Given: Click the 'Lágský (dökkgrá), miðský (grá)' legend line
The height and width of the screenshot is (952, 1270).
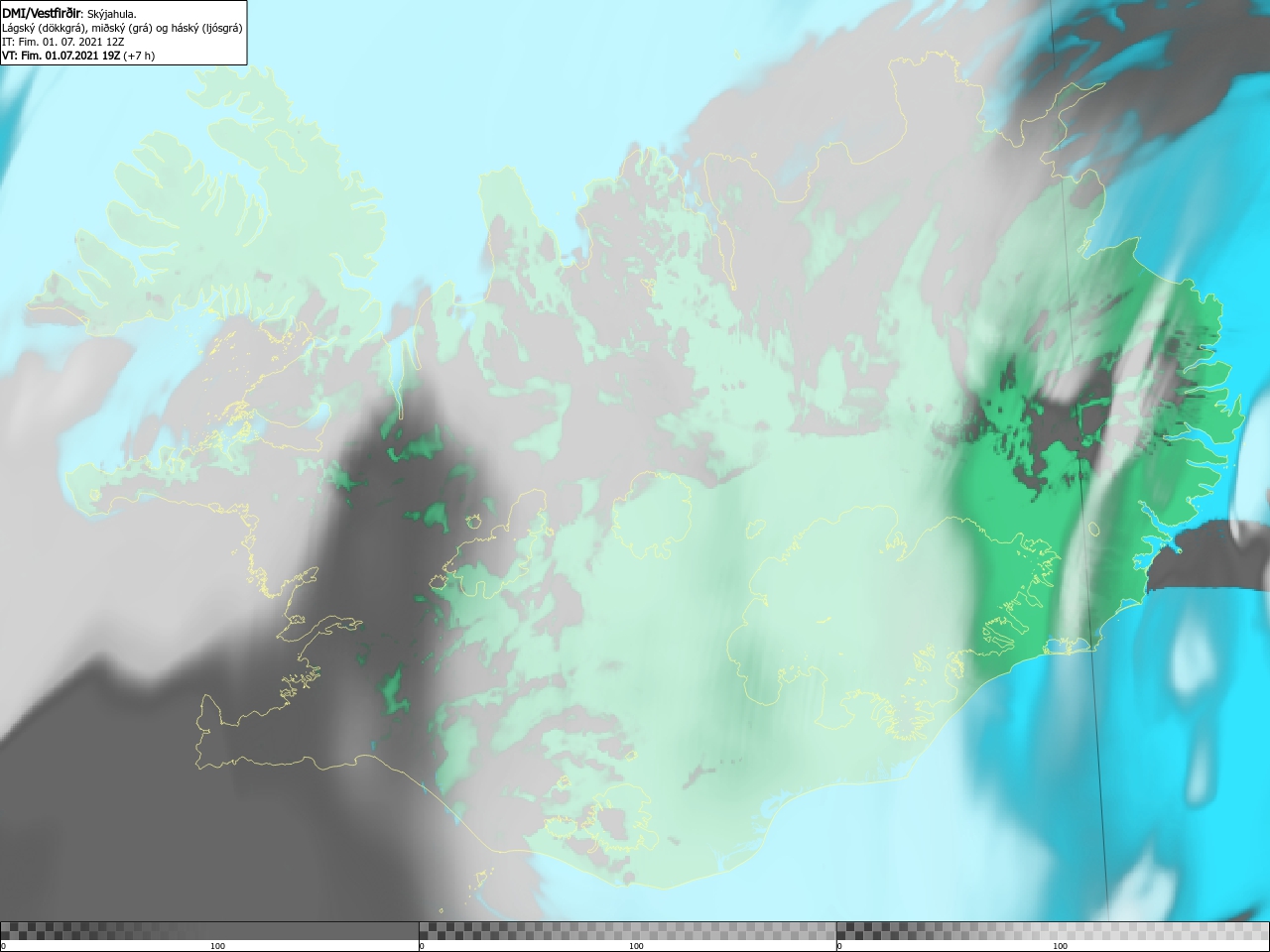Looking at the screenshot, I should click(122, 28).
